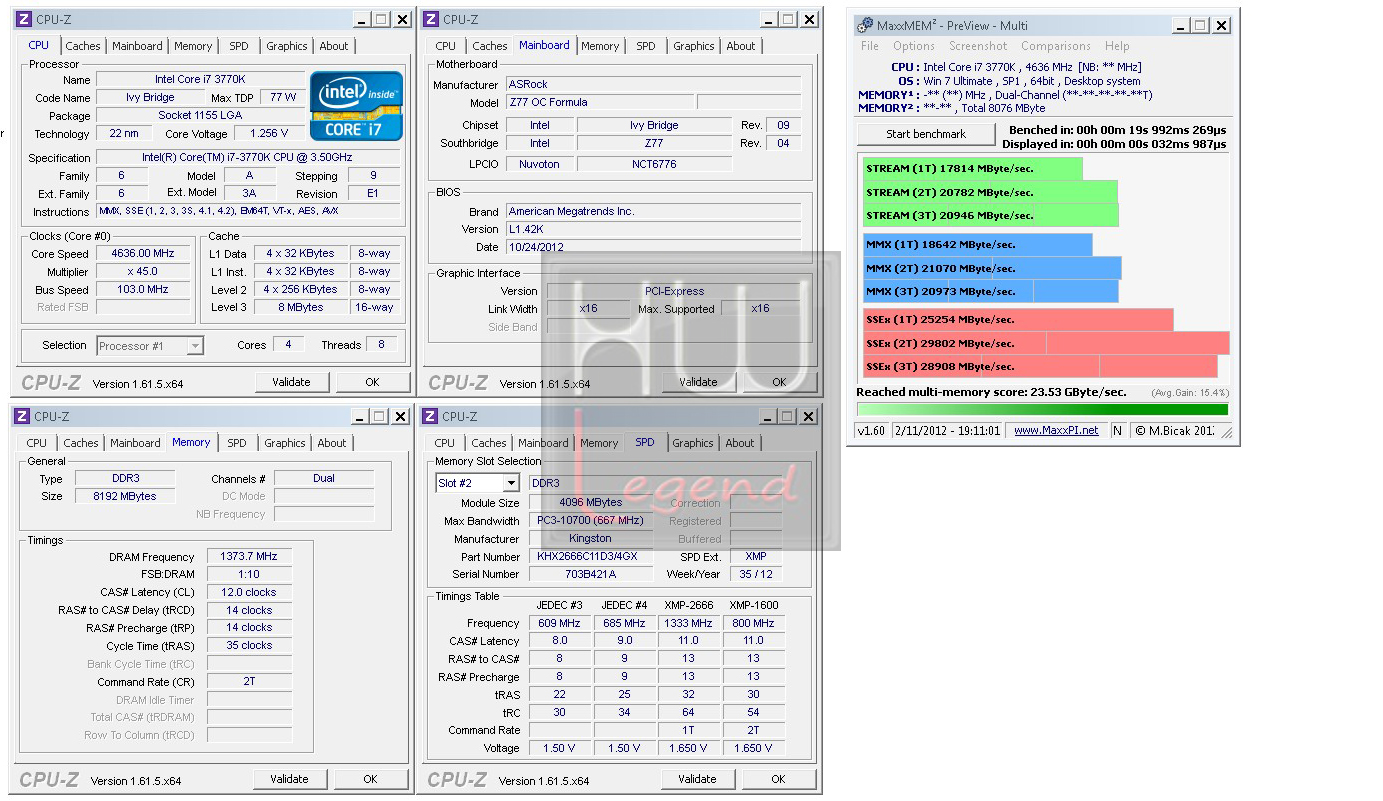Click the Z title icon of the Memory-tab window
1383x801 pixels.
coord(22,416)
